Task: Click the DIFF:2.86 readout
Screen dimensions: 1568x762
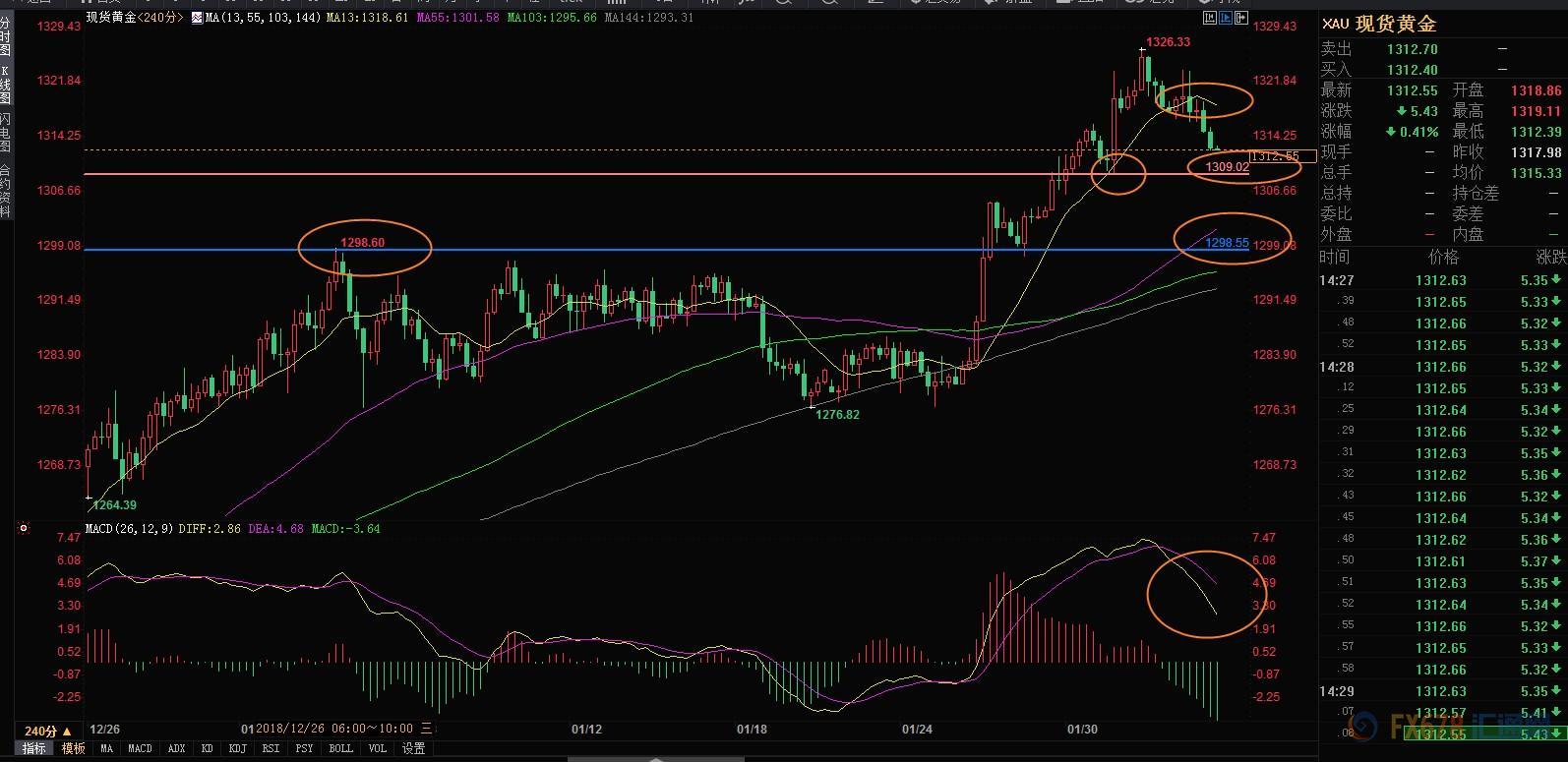Action: (x=210, y=529)
